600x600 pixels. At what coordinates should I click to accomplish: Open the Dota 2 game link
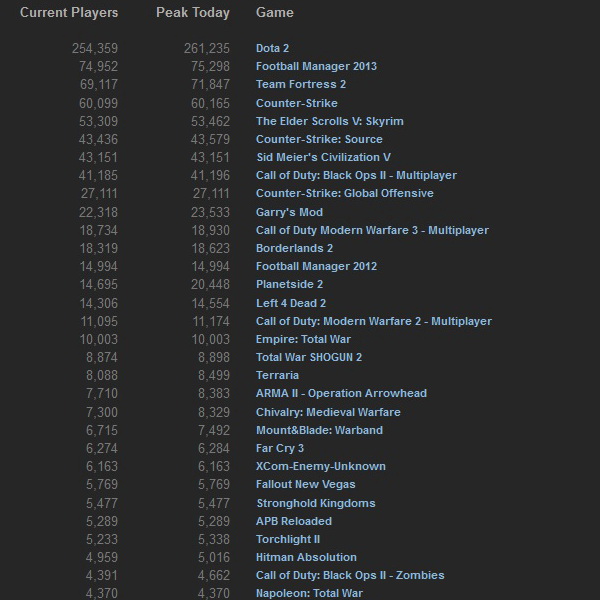tap(272, 48)
